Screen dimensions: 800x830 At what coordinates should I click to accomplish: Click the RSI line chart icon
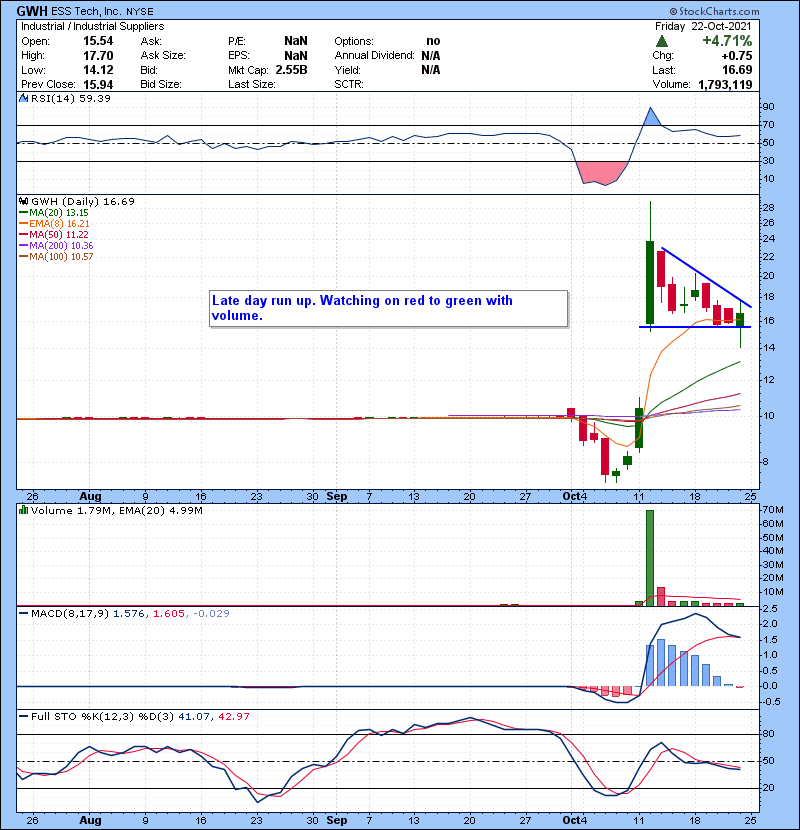23,98
